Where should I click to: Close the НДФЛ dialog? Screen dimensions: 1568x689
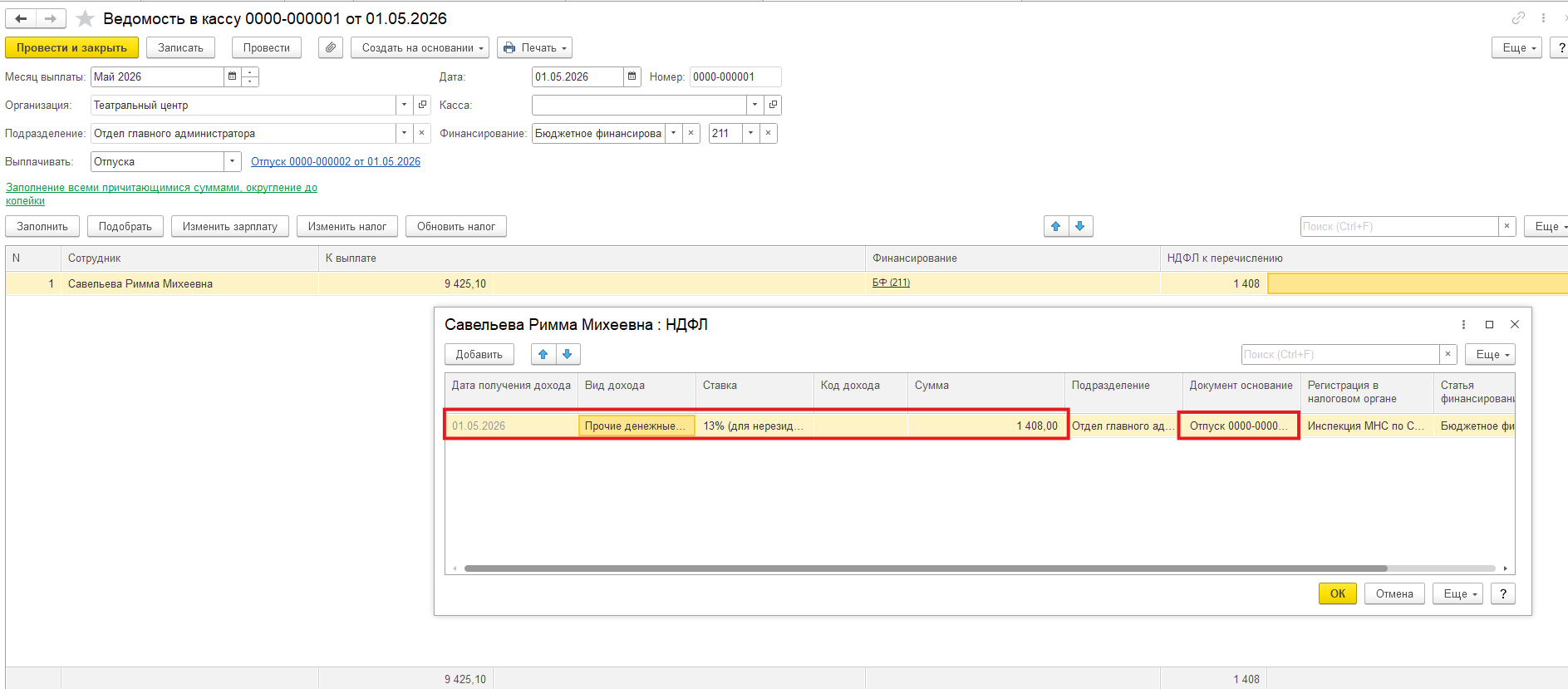click(1515, 325)
